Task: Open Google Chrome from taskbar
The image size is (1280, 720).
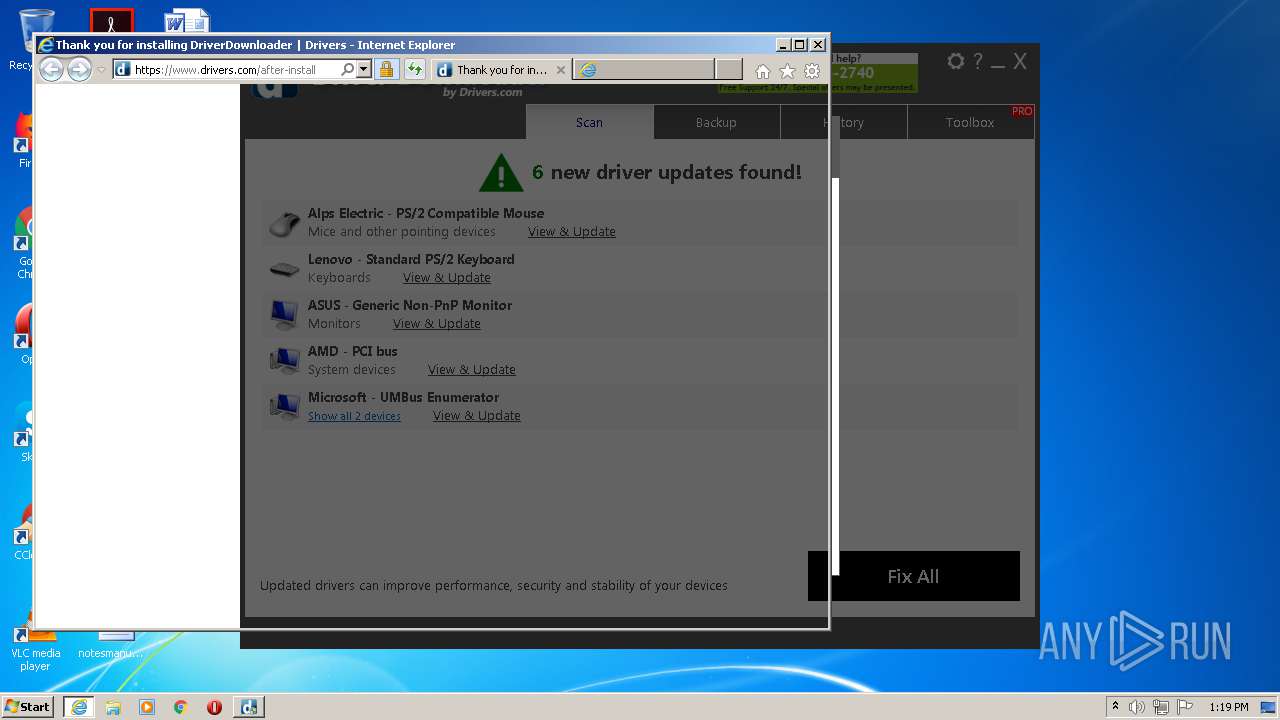Action: pos(181,707)
